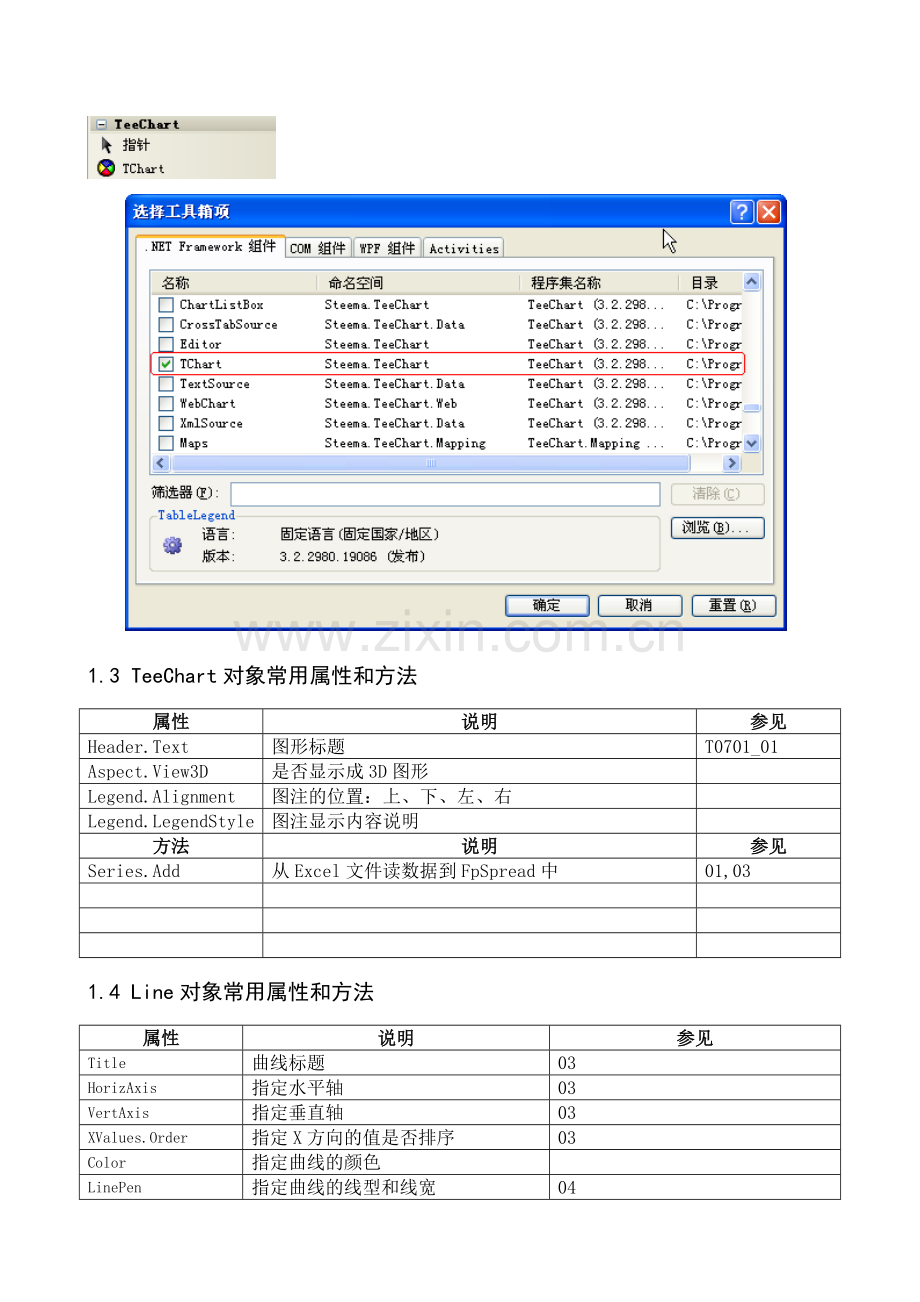Click the 'Series.Add' table cell
Image resolution: width=920 pixels, height=1302 pixels.
(x=171, y=871)
